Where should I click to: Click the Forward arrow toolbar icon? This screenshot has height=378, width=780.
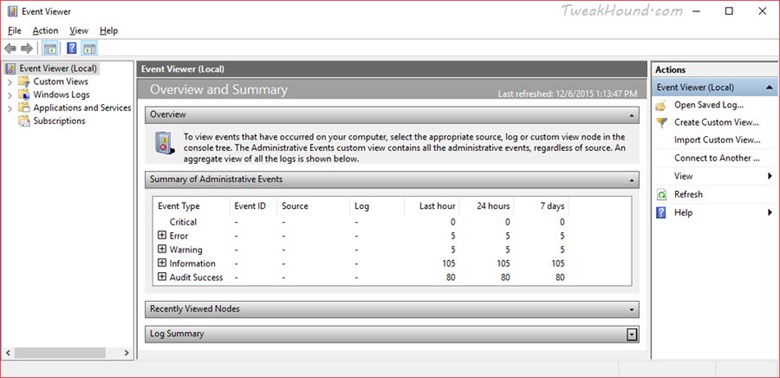pos(26,48)
